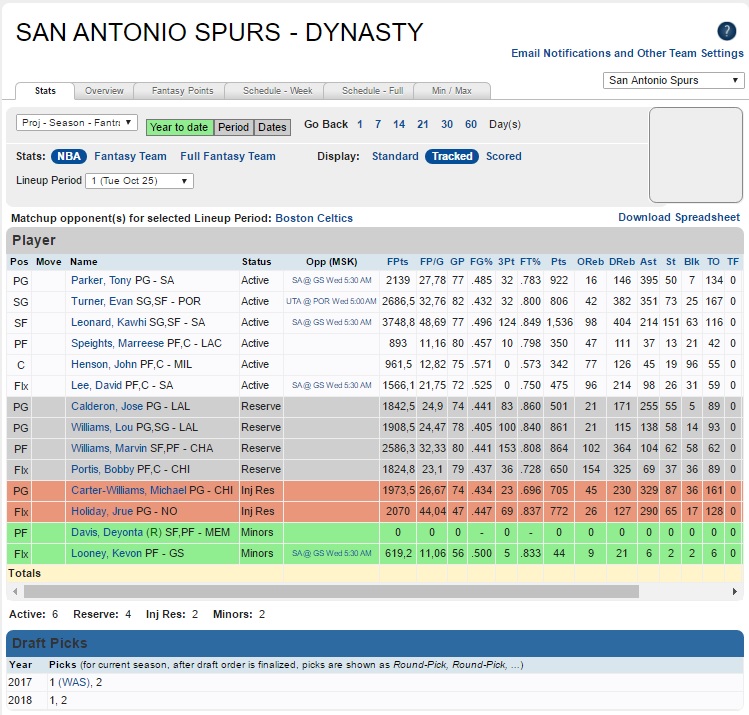Open the Min / Max tab
The height and width of the screenshot is (715, 749).
click(452, 91)
